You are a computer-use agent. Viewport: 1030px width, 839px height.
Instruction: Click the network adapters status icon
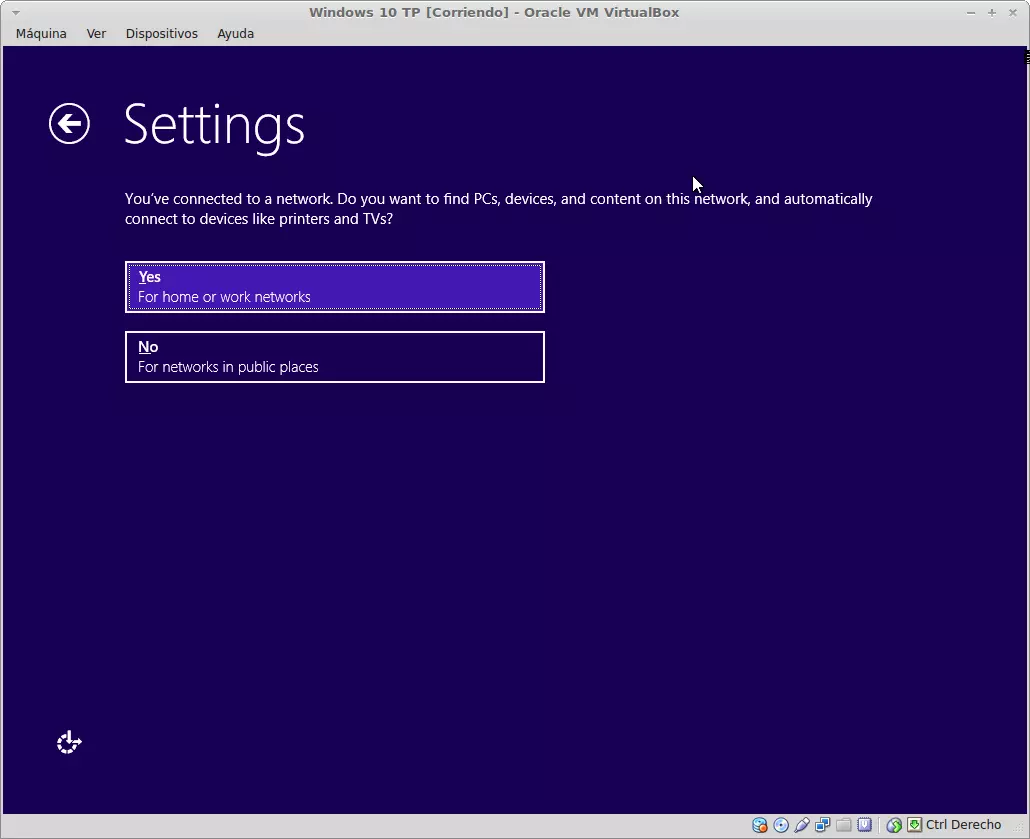click(x=823, y=825)
